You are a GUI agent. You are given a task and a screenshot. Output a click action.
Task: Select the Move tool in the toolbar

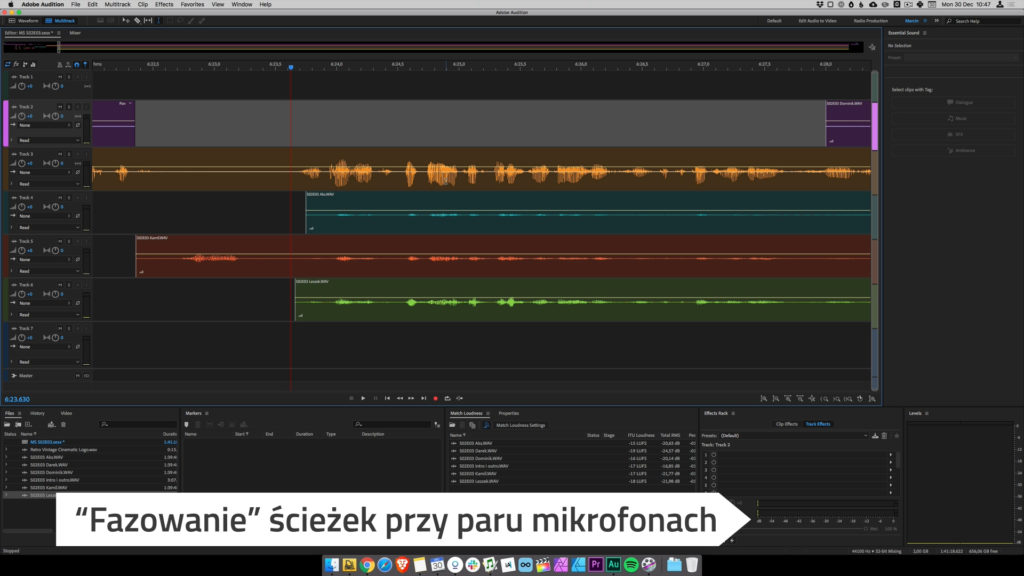click(126, 20)
